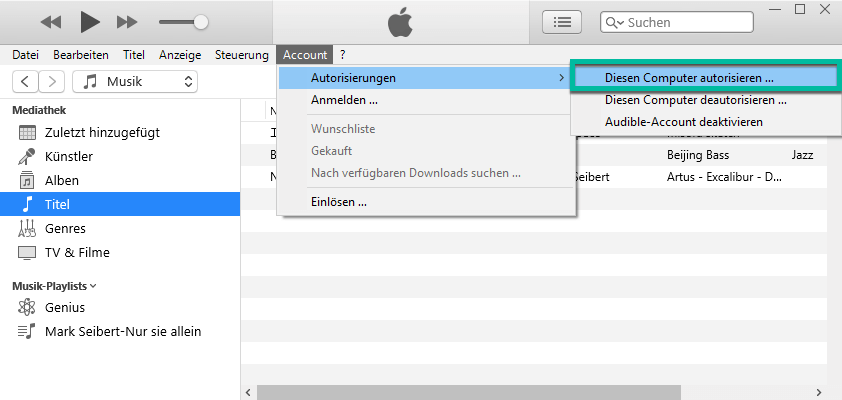The height and width of the screenshot is (400, 842).
Task: Open the Musik media type dropdown
Action: [x=135, y=82]
